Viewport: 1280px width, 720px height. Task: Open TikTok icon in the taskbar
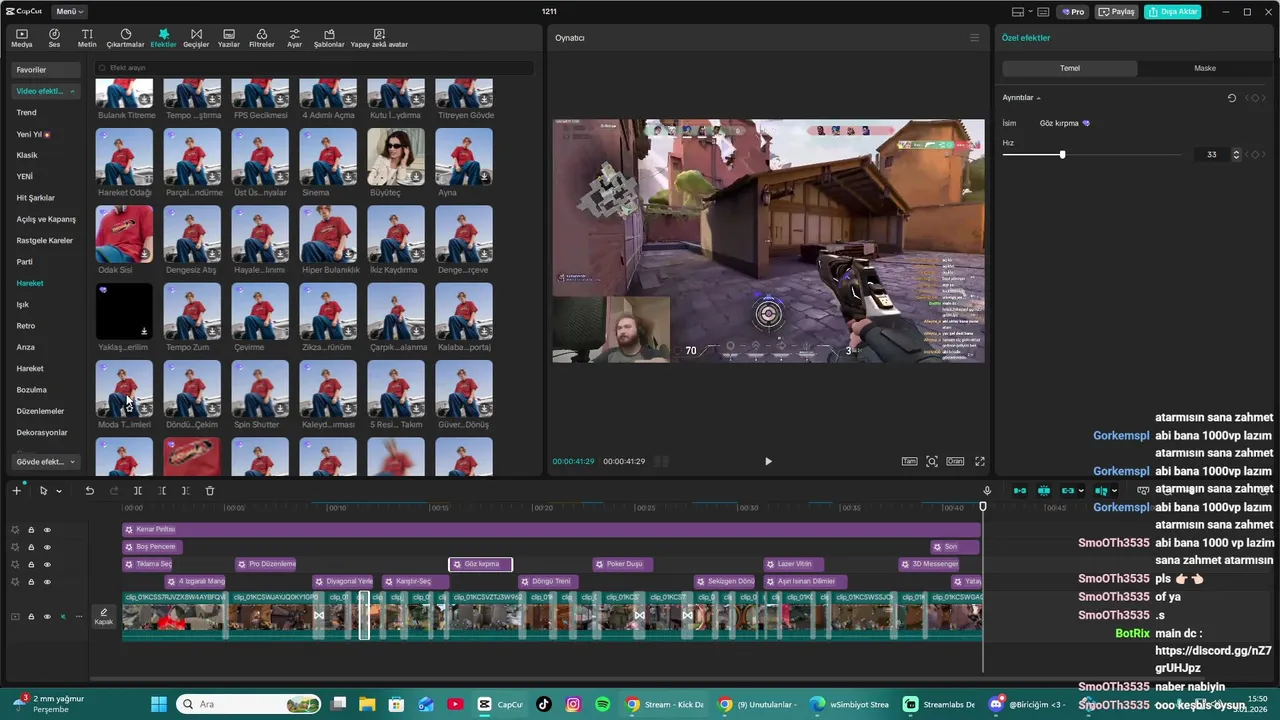point(543,704)
